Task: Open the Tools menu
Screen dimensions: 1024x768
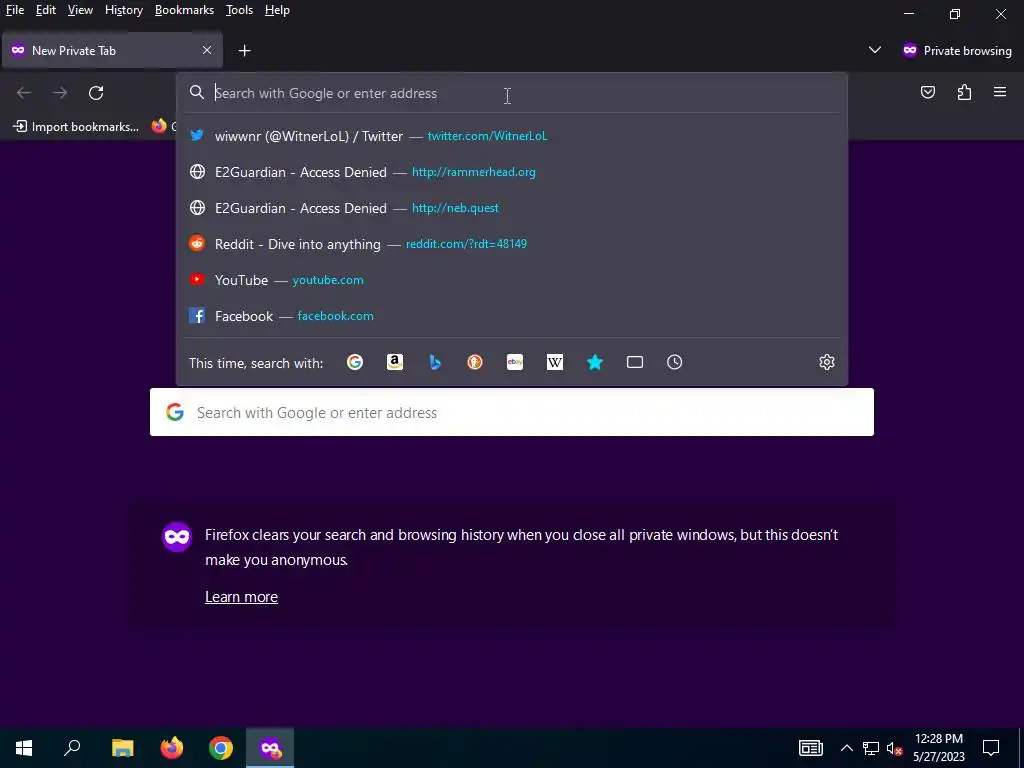Action: click(x=239, y=10)
